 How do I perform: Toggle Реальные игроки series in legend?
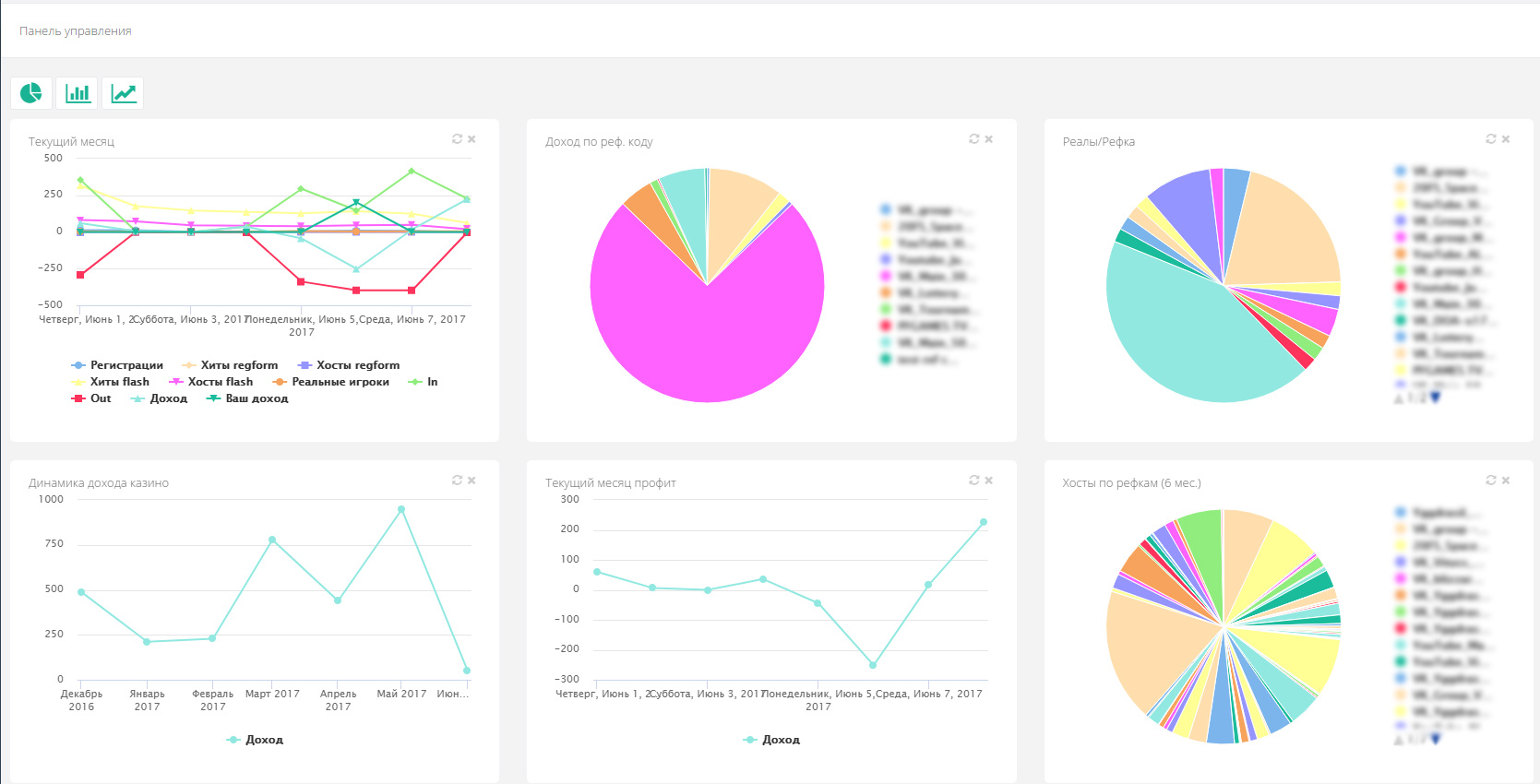[x=330, y=382]
